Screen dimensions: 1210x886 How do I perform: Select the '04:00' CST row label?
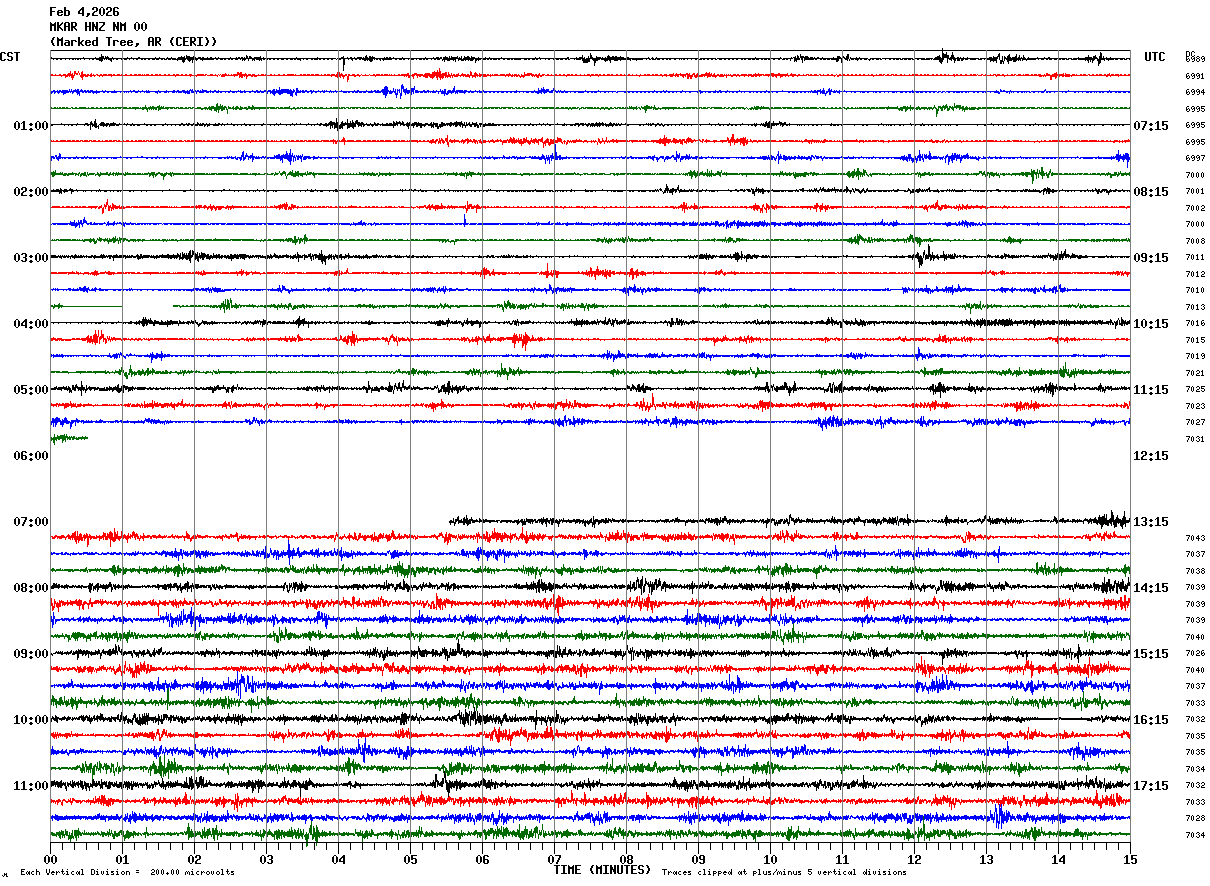coord(31,324)
